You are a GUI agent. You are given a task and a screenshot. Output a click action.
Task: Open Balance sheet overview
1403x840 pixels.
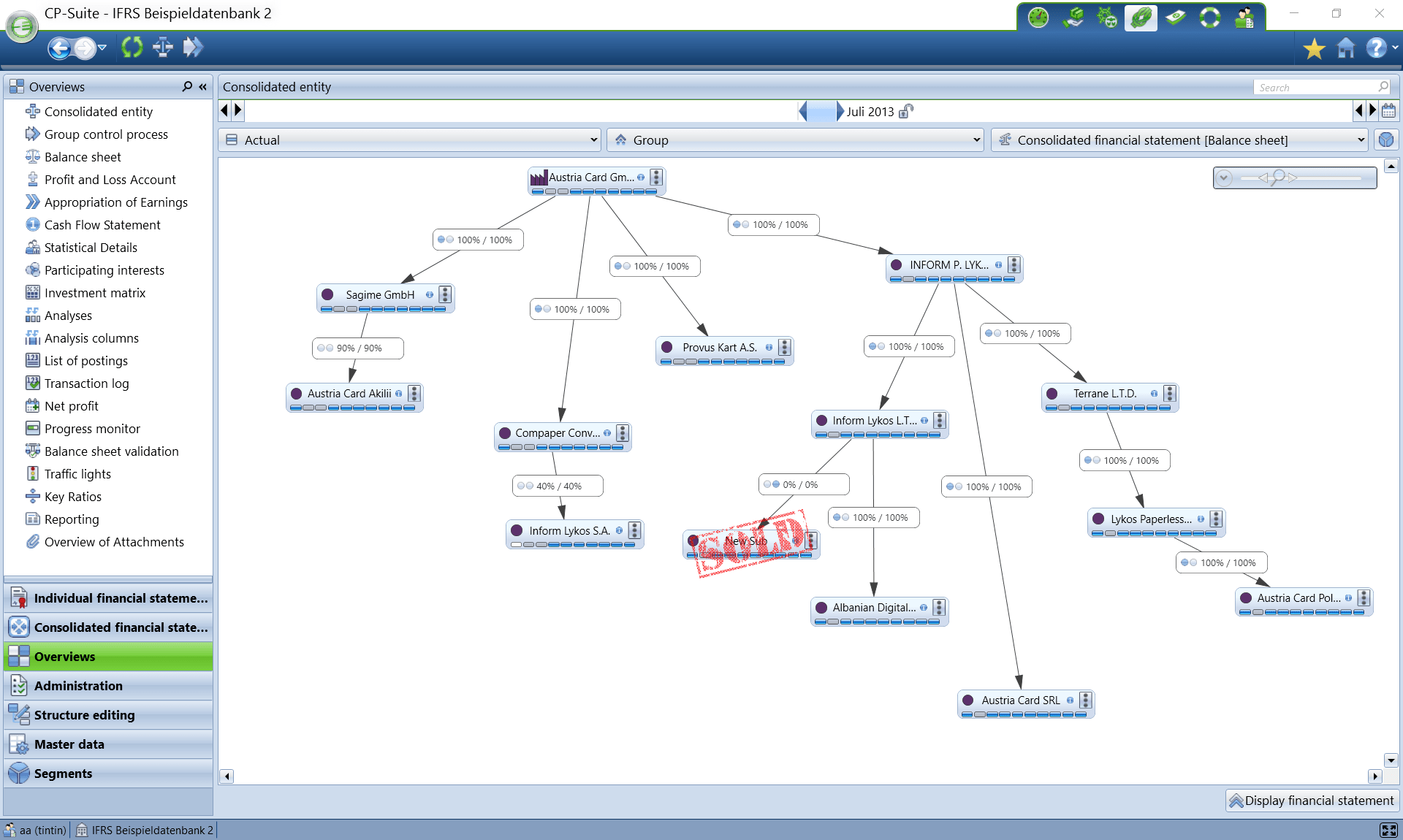click(83, 157)
